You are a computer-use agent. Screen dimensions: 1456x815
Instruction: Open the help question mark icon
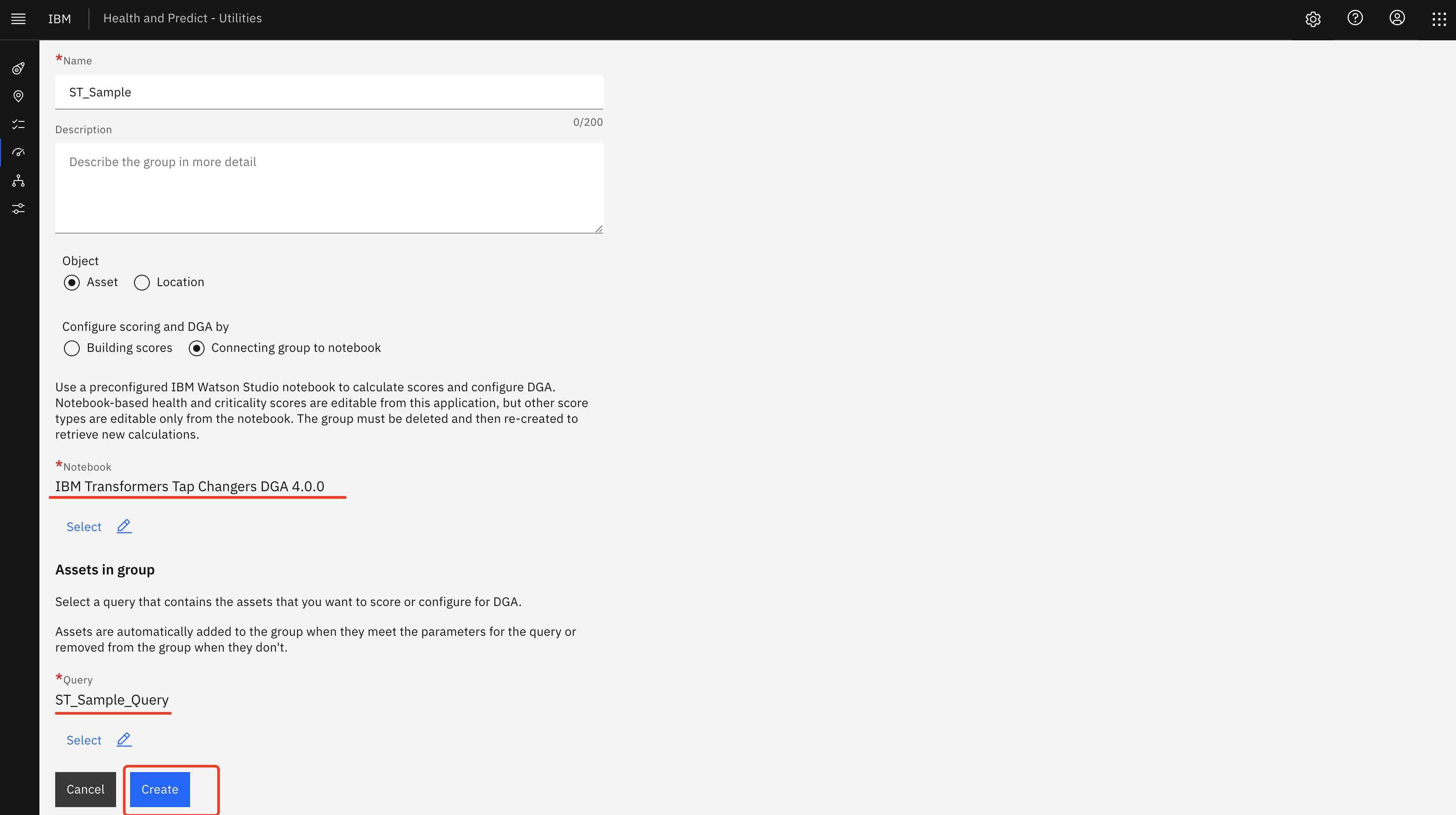1355,18
